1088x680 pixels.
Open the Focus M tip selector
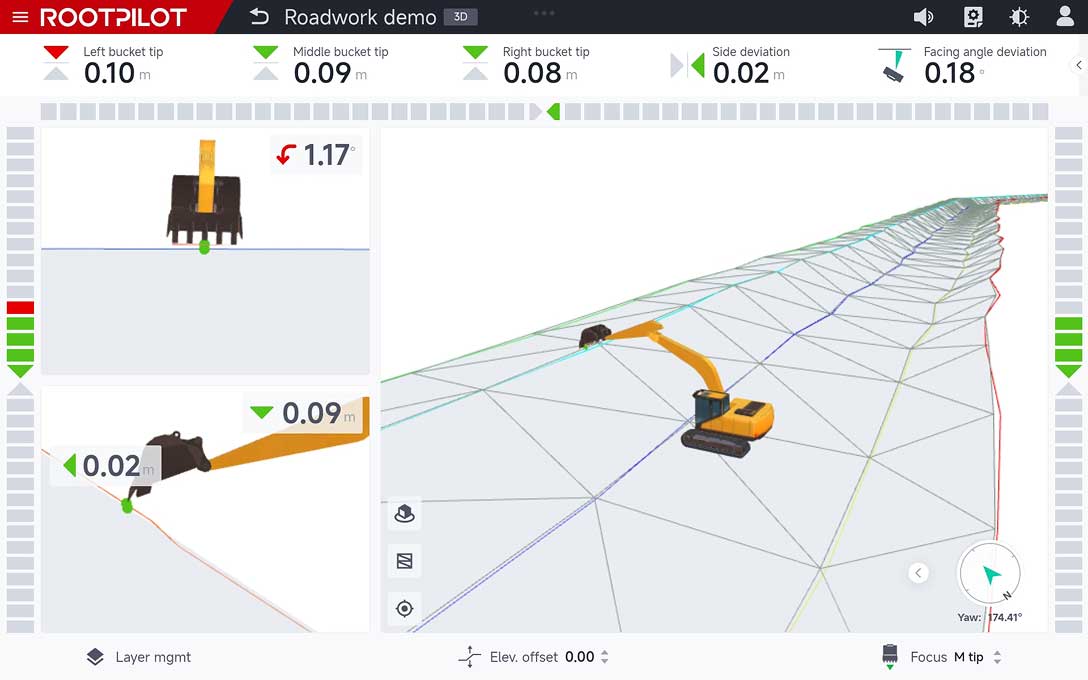click(x=968, y=657)
